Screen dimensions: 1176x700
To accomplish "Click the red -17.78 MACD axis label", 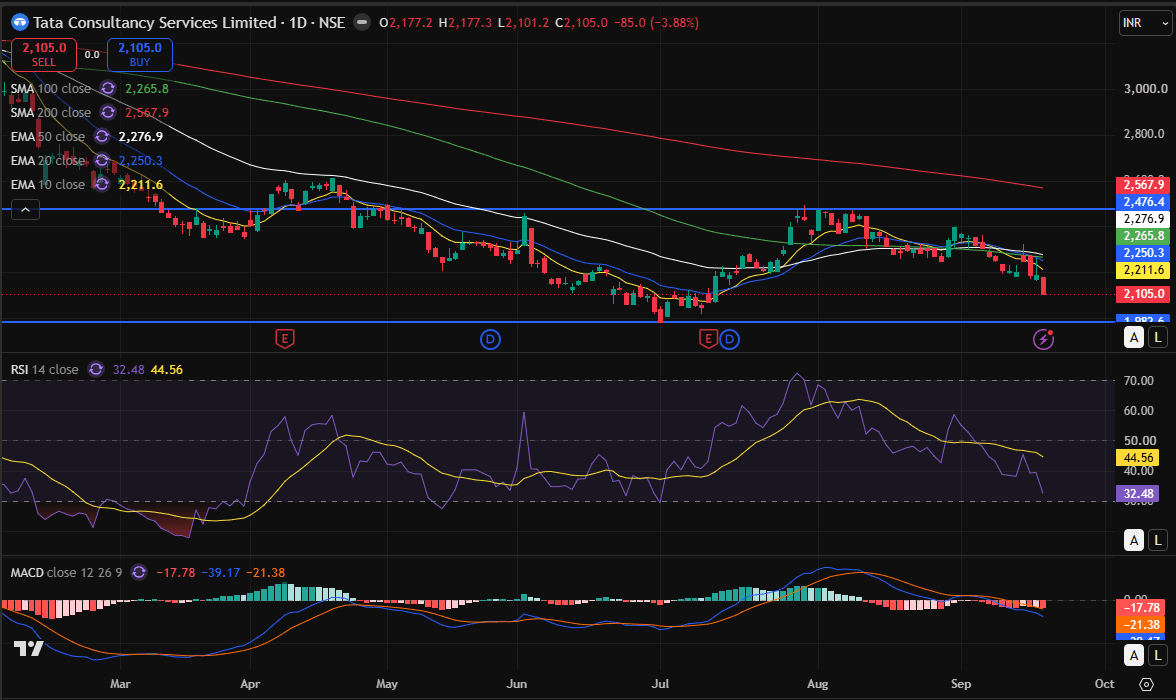I will (1141, 608).
